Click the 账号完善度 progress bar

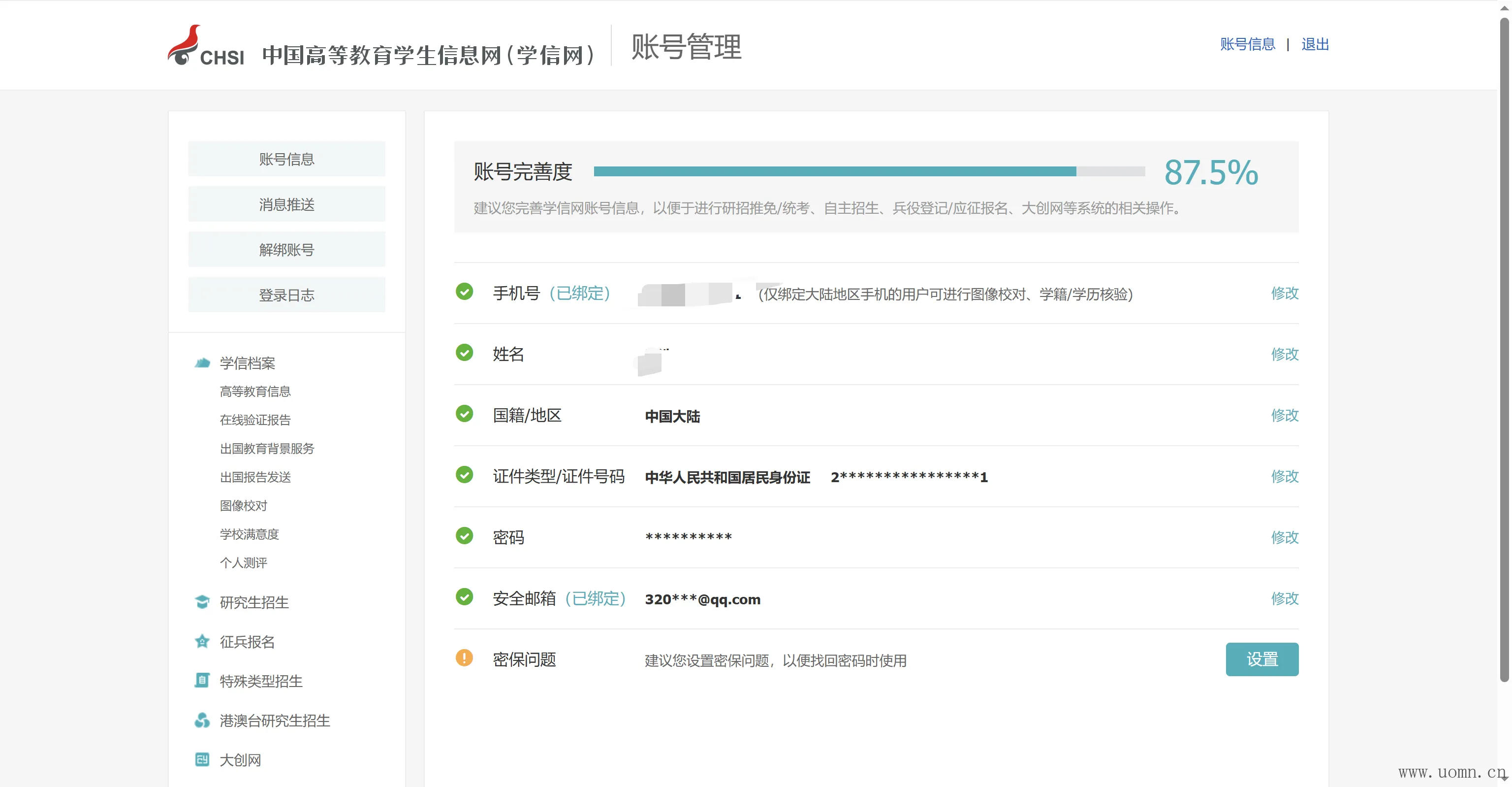tap(869, 171)
